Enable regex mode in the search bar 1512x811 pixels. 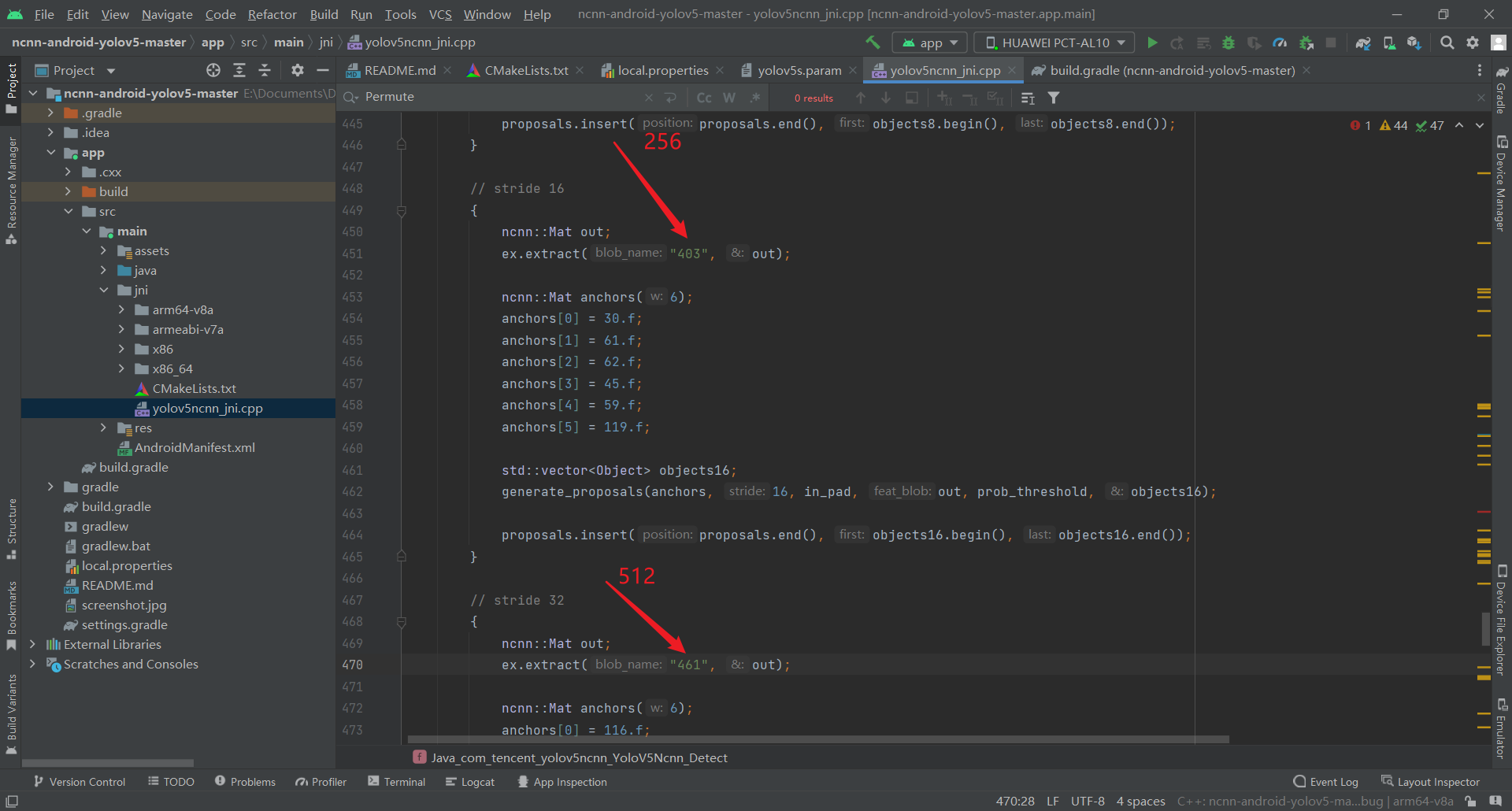point(754,97)
